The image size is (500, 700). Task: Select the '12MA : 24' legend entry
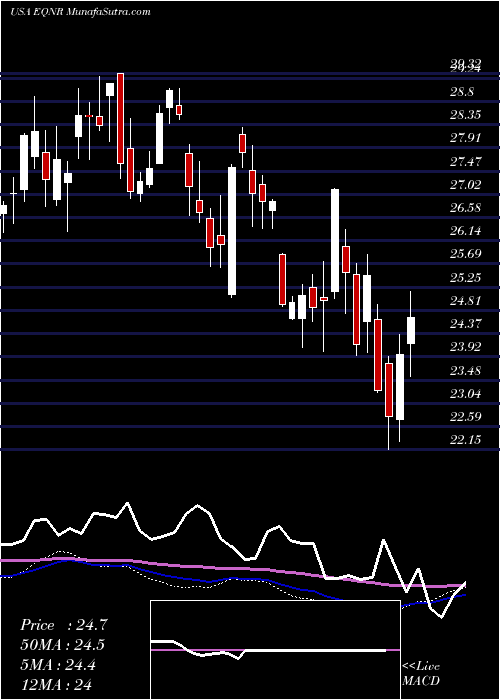click(57, 684)
